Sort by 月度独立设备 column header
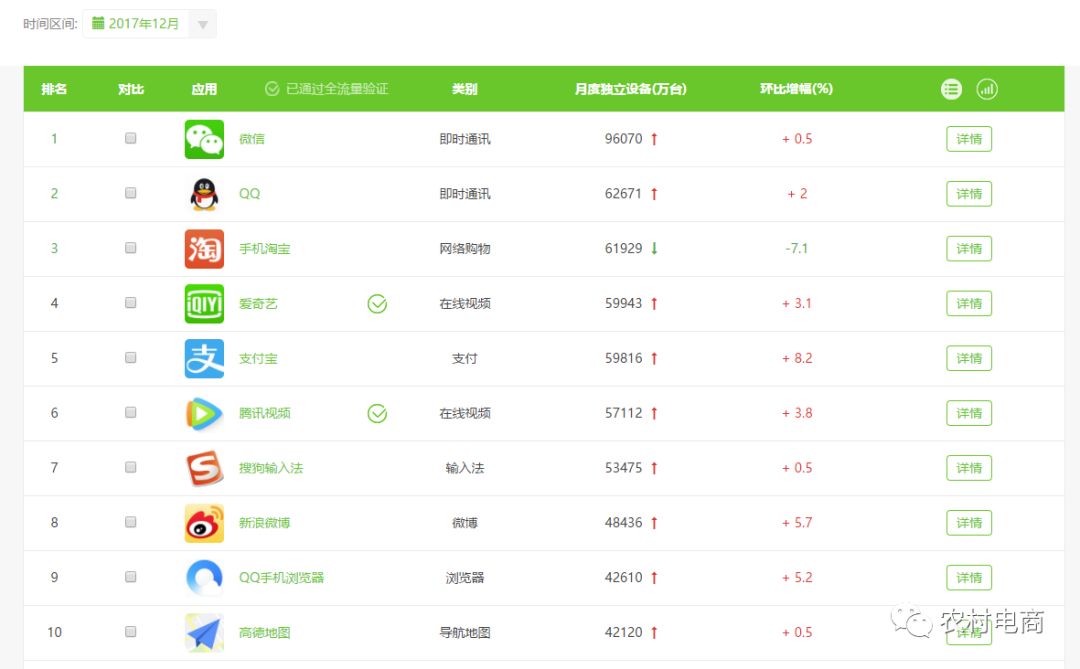This screenshot has width=1080, height=669. tap(630, 89)
